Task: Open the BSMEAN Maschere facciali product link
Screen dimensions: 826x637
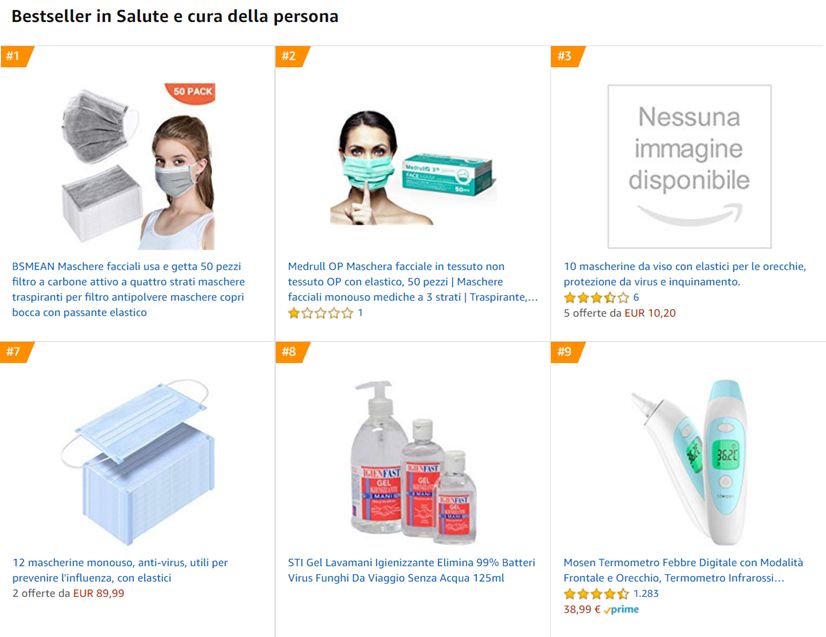Action: pos(128,289)
